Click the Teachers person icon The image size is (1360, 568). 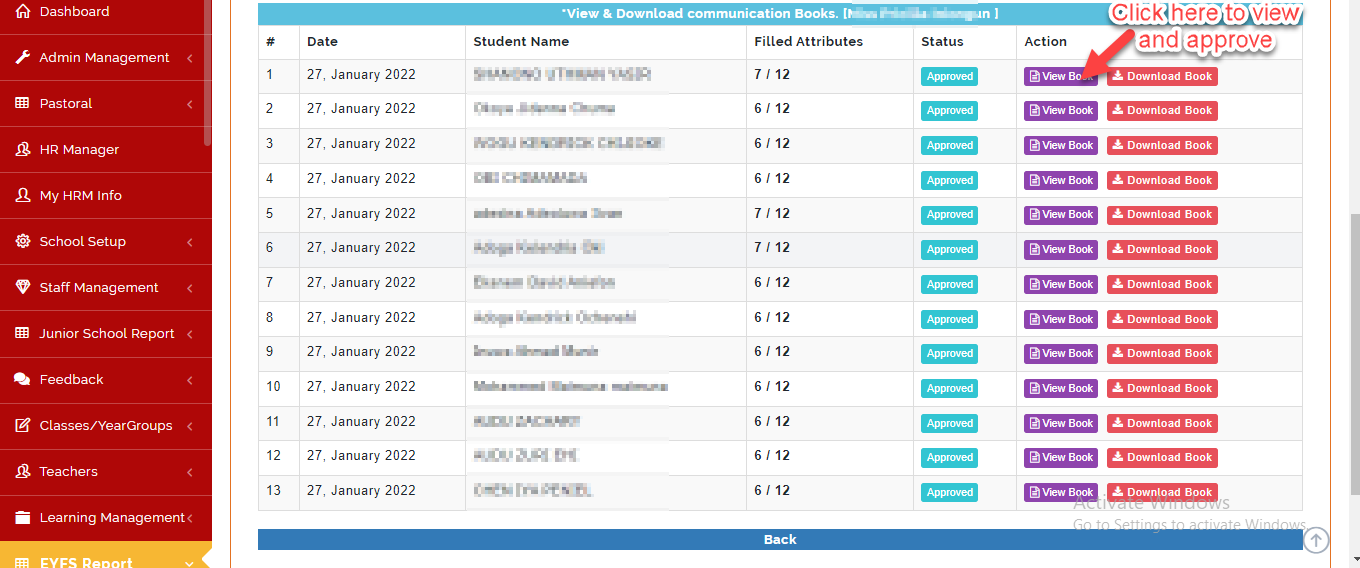pyautogui.click(x=23, y=471)
